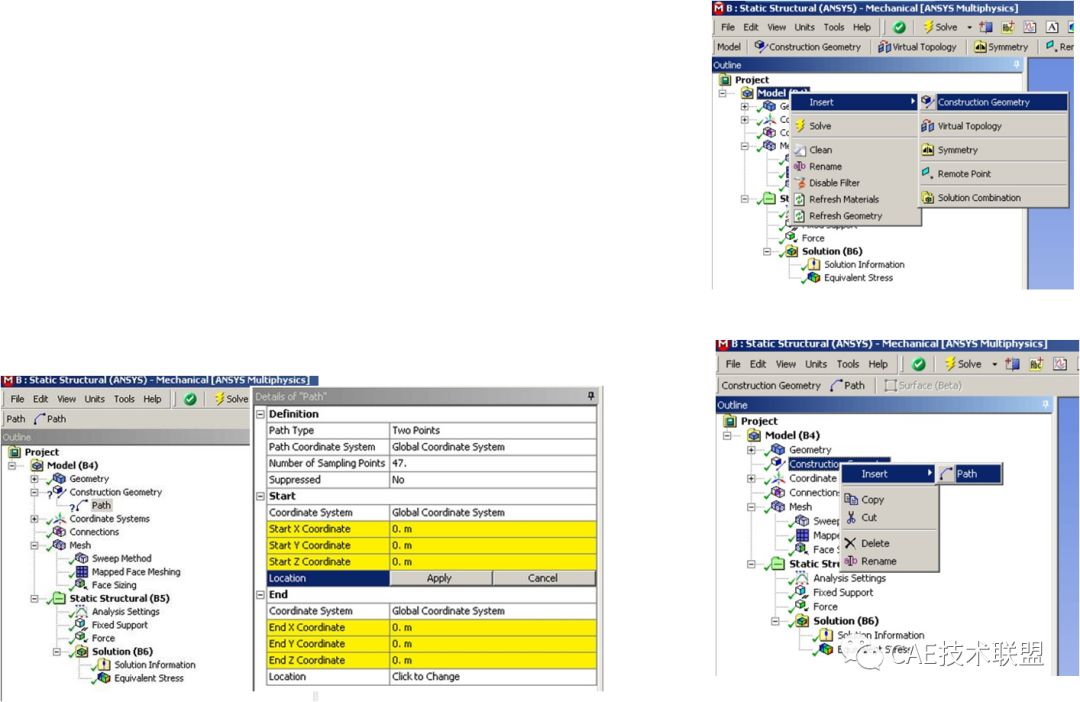Click the Delete X icon in the context menu
This screenshot has width=1080, height=702.
851,543
